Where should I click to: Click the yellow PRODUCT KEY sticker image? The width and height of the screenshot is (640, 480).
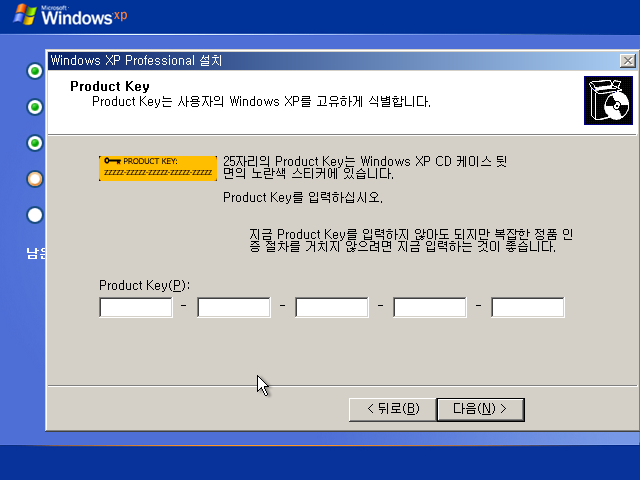(158, 168)
